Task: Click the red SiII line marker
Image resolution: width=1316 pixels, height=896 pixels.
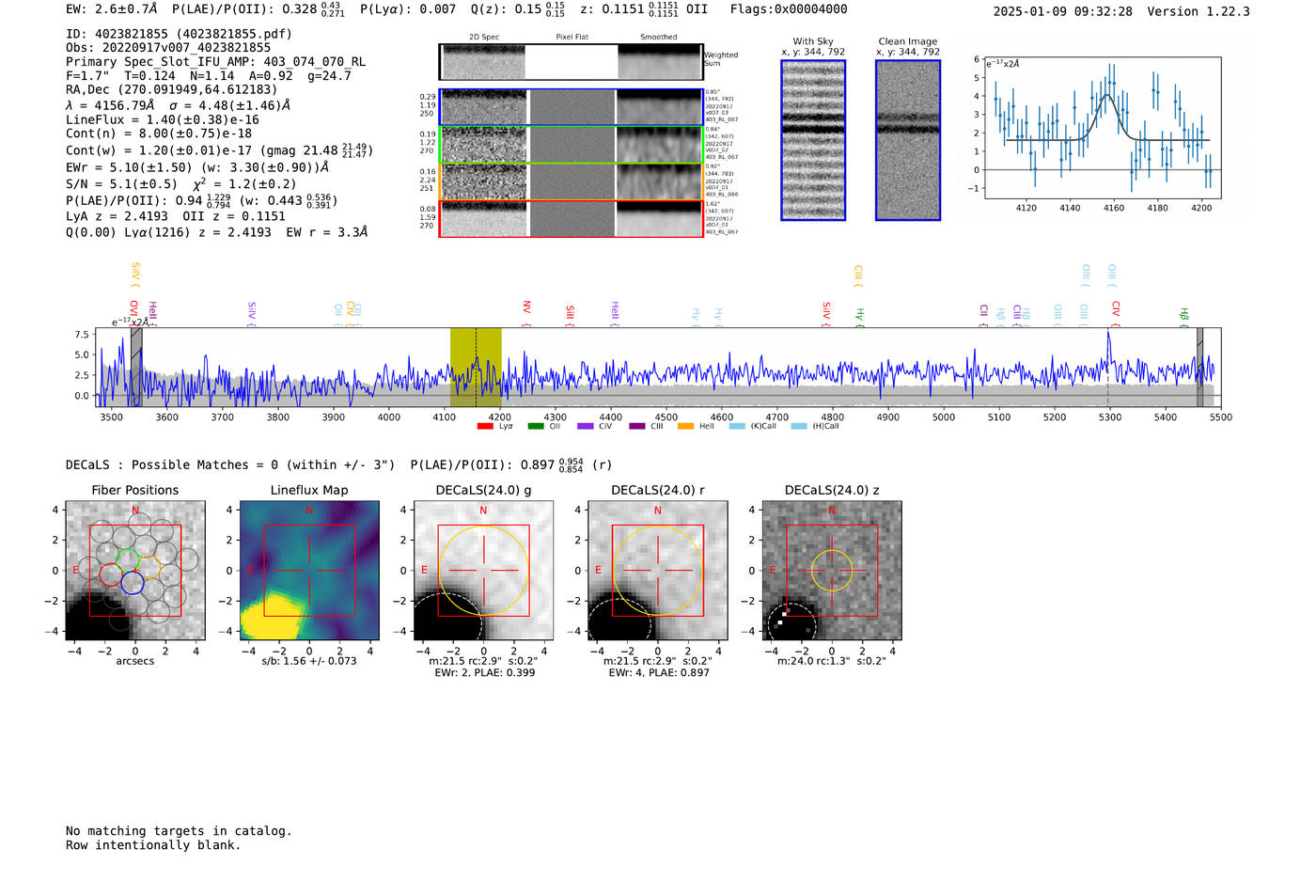Action: click(x=570, y=315)
